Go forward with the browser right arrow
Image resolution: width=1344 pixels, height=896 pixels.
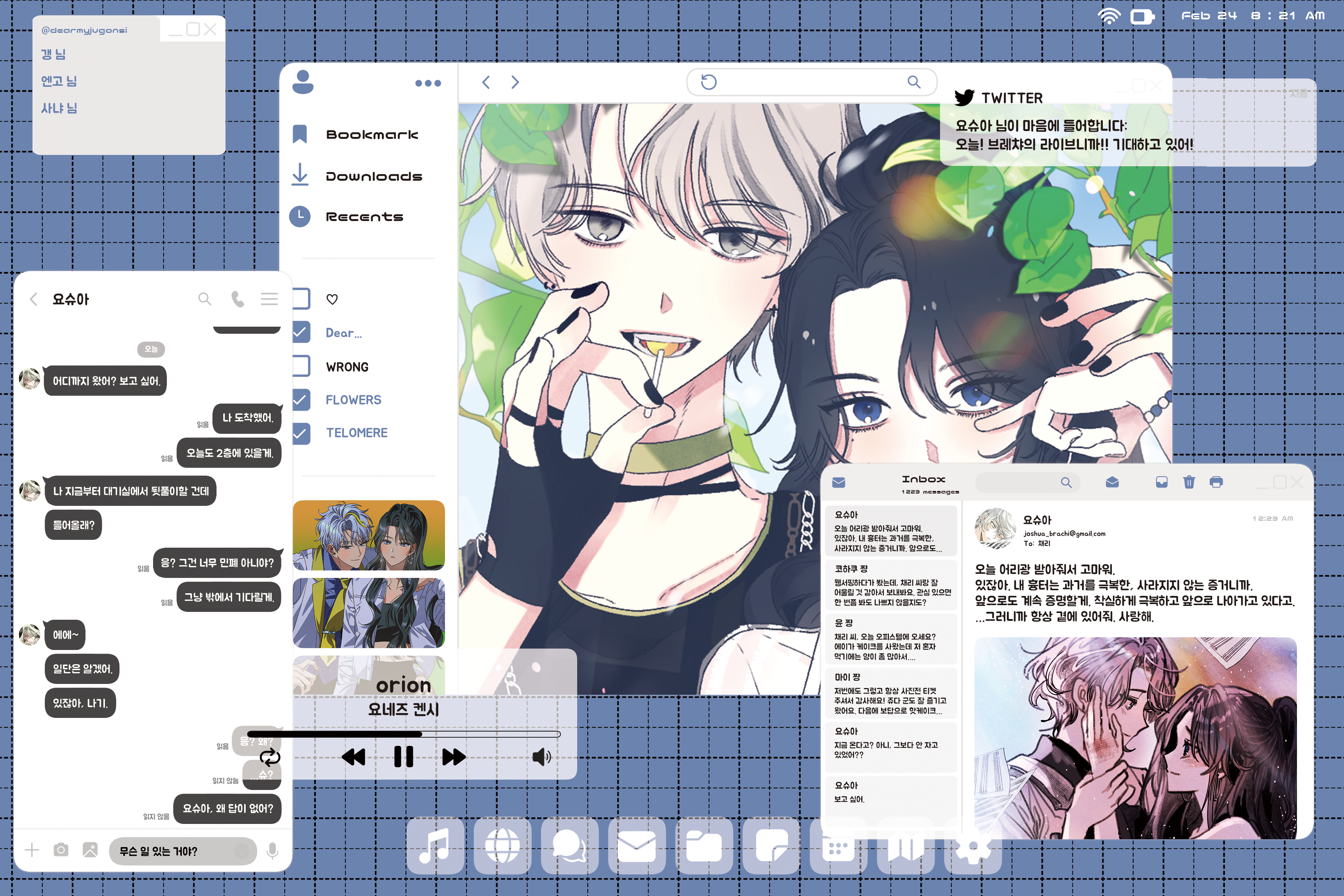click(515, 82)
